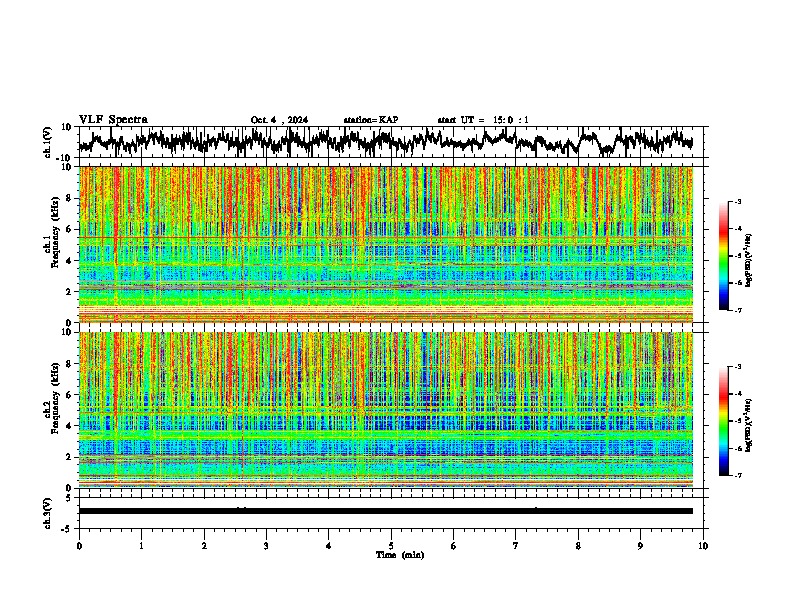This screenshot has width=792, height=612.
Task: Click the ch.1 colorbar '-3' tick label
Action: [x=738, y=201]
